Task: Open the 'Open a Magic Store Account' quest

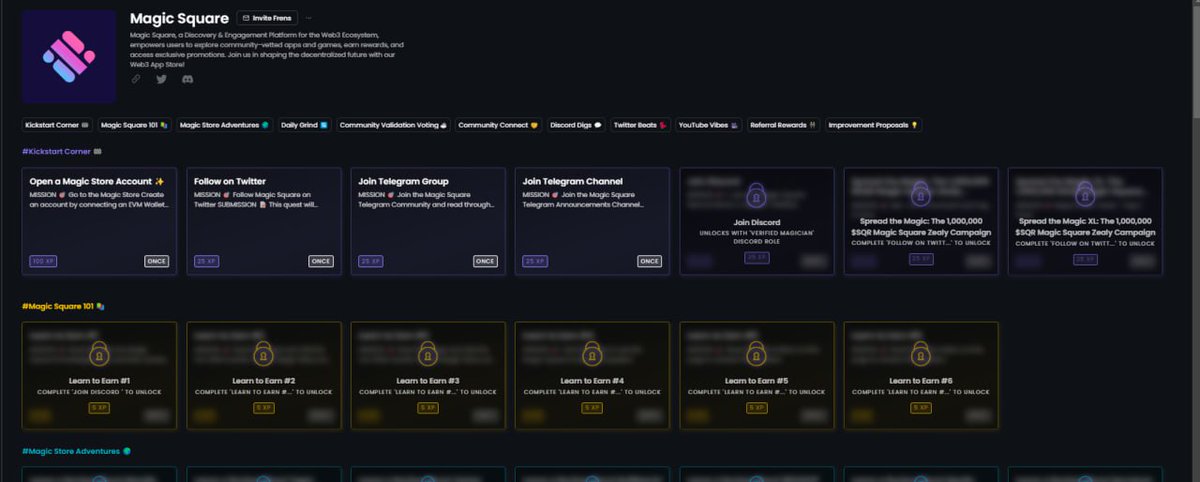Action: pos(98,221)
